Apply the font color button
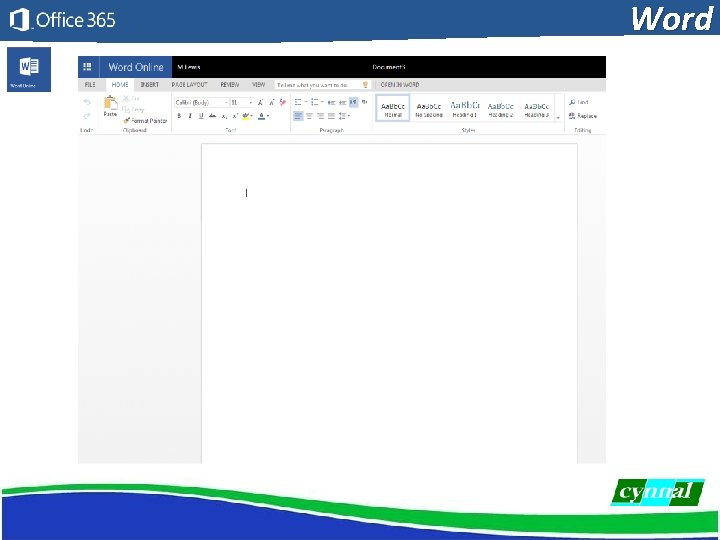Image resolution: width=720 pixels, height=540 pixels. point(261,116)
